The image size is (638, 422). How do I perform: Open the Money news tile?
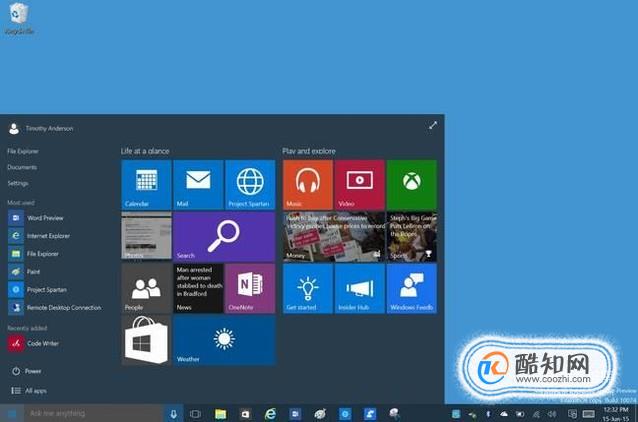point(334,236)
